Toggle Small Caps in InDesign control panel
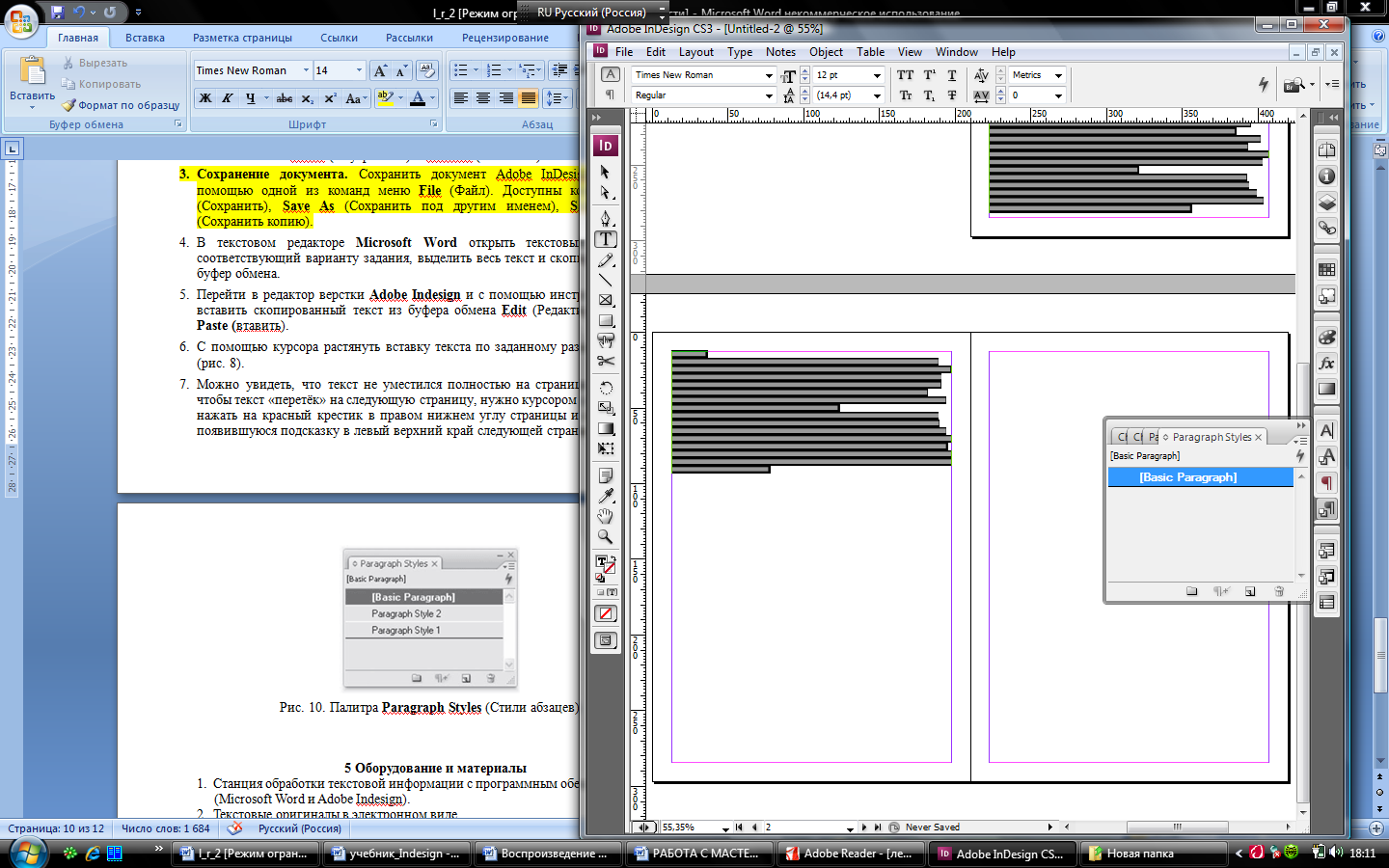This screenshot has height=868, width=1389. 905,95
